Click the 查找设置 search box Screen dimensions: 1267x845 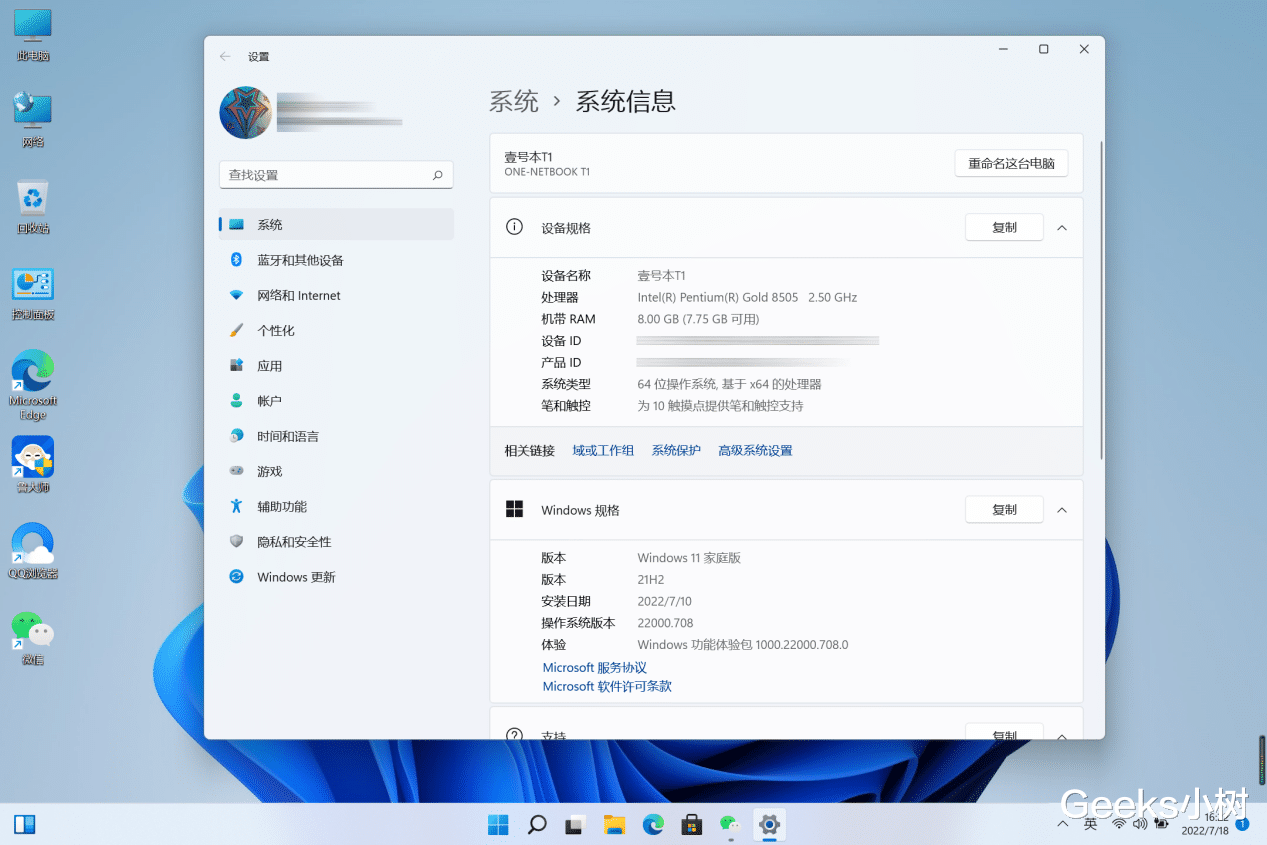coord(336,174)
